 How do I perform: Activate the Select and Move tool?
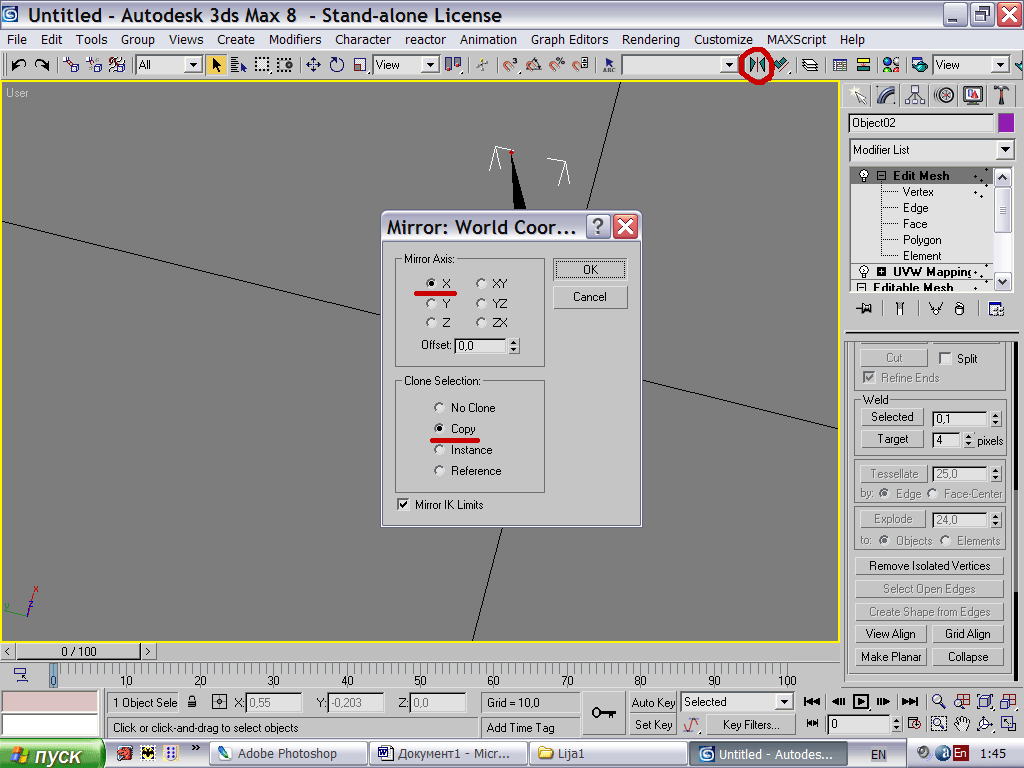(x=313, y=65)
